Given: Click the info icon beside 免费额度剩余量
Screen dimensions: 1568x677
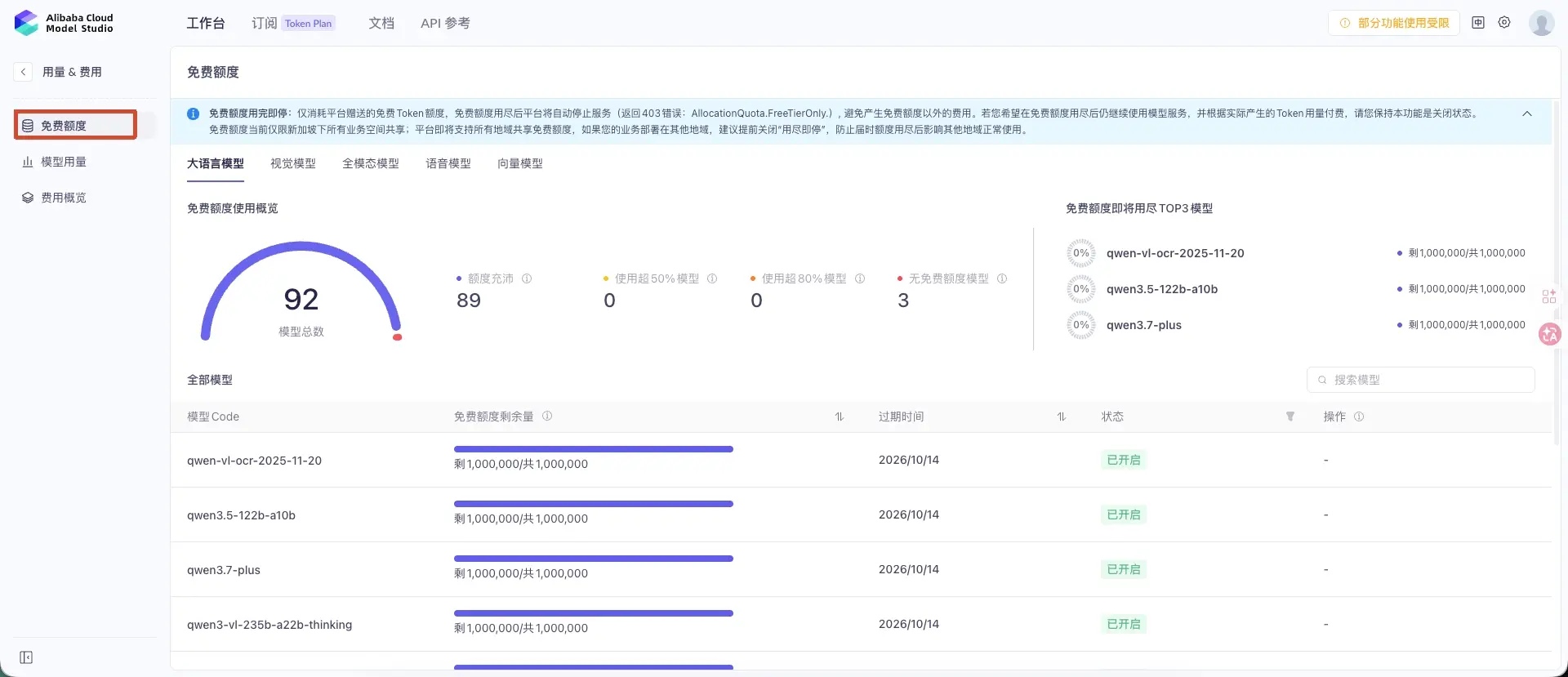Looking at the screenshot, I should (x=547, y=416).
